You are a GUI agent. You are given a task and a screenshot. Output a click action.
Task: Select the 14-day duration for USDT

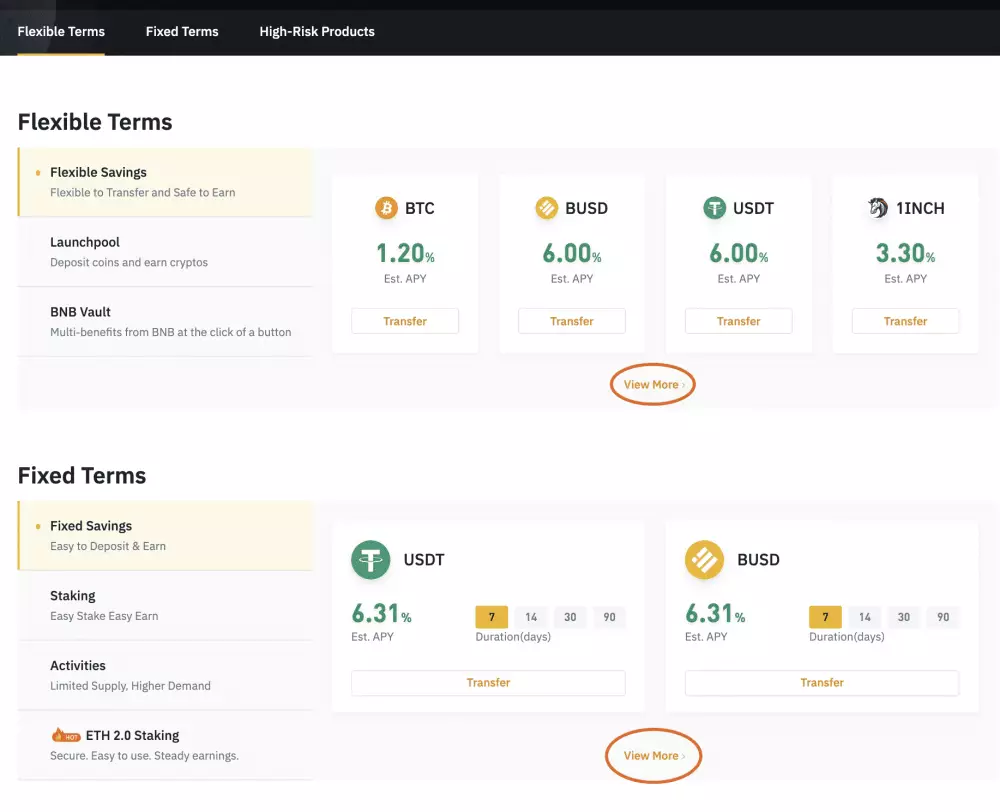(531, 617)
